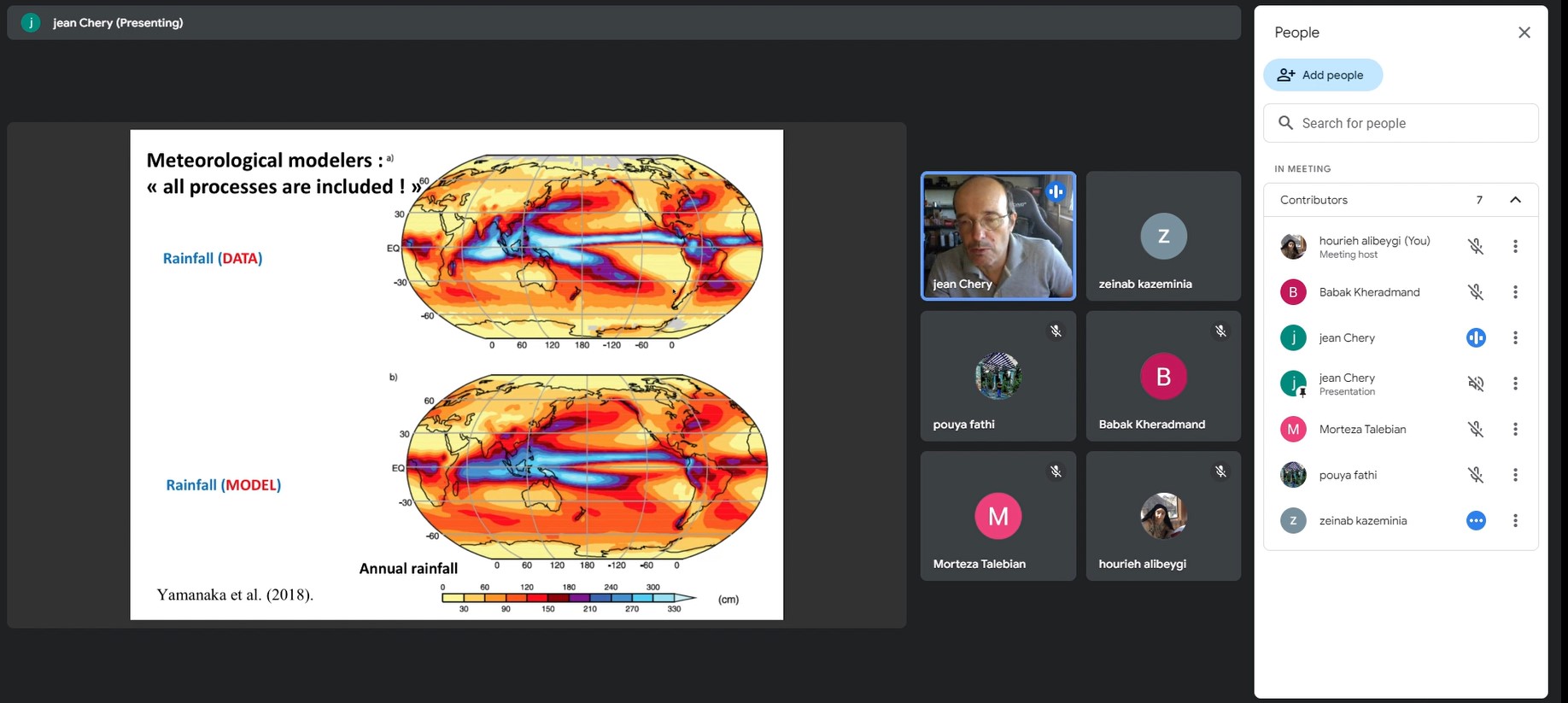Close the People side panel
This screenshot has width=1568, height=703.
[x=1524, y=32]
